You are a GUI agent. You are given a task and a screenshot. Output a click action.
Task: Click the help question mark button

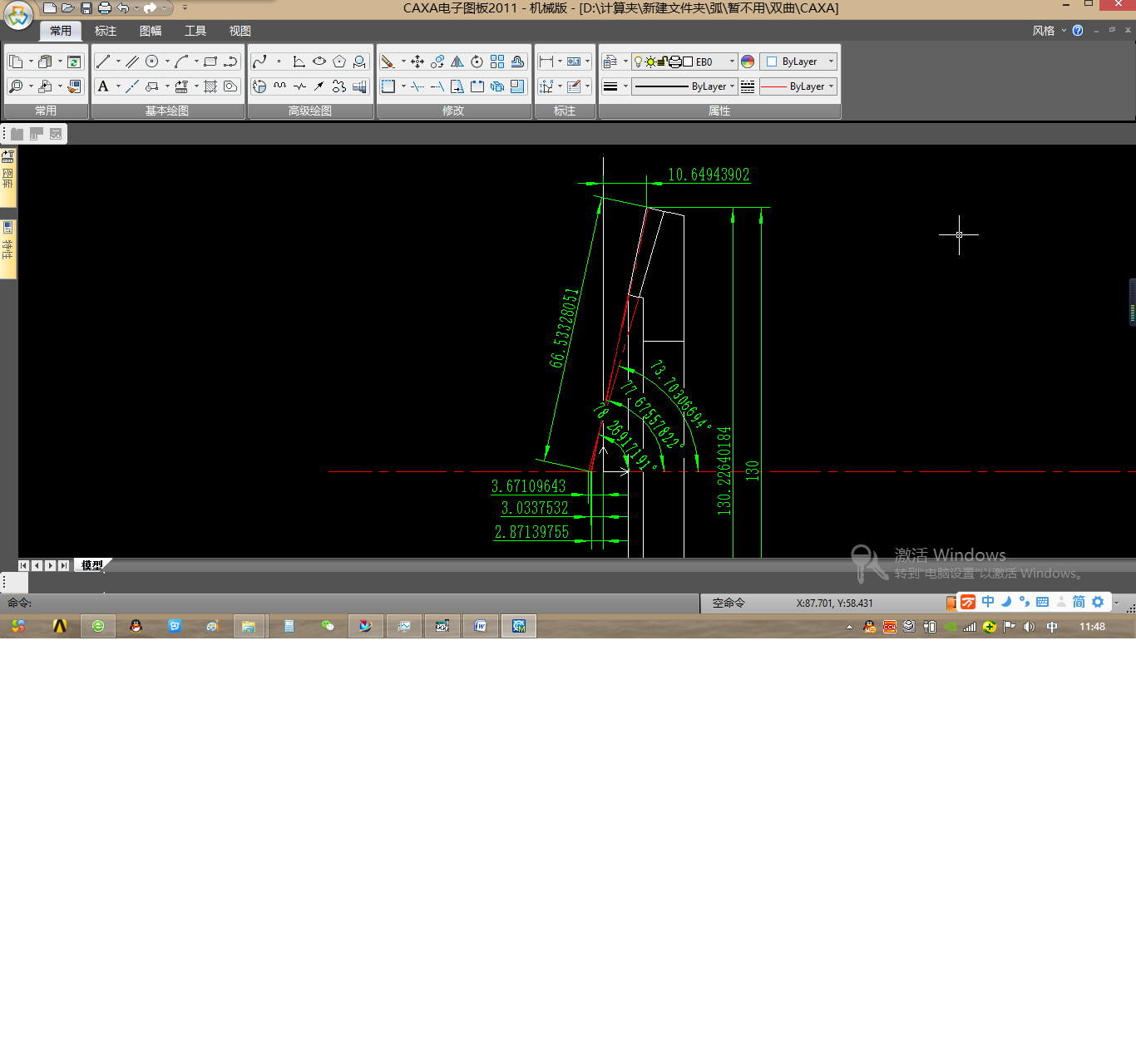(x=1078, y=31)
